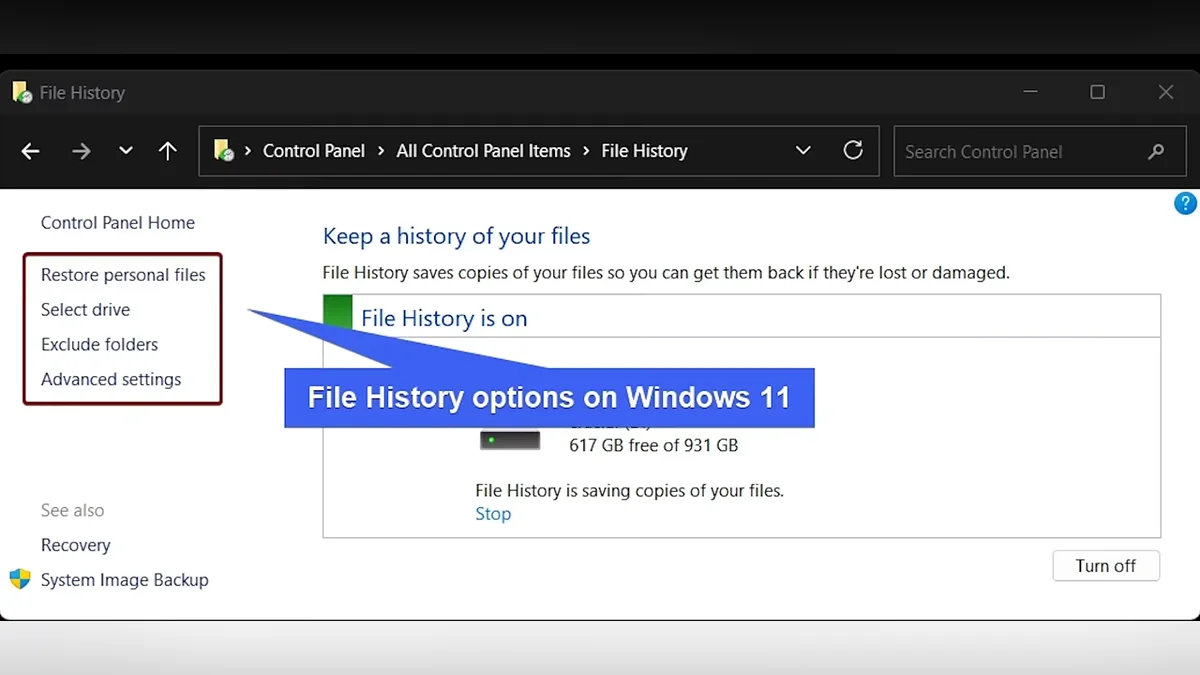Viewport: 1200px width, 675px height.
Task: Click the search magnifier icon
Action: pyautogui.click(x=1156, y=152)
